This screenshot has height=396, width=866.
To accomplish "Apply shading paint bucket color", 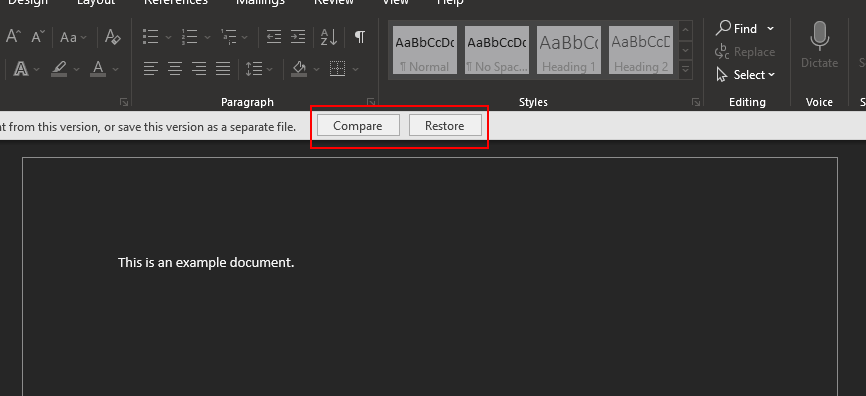I will click(299, 69).
